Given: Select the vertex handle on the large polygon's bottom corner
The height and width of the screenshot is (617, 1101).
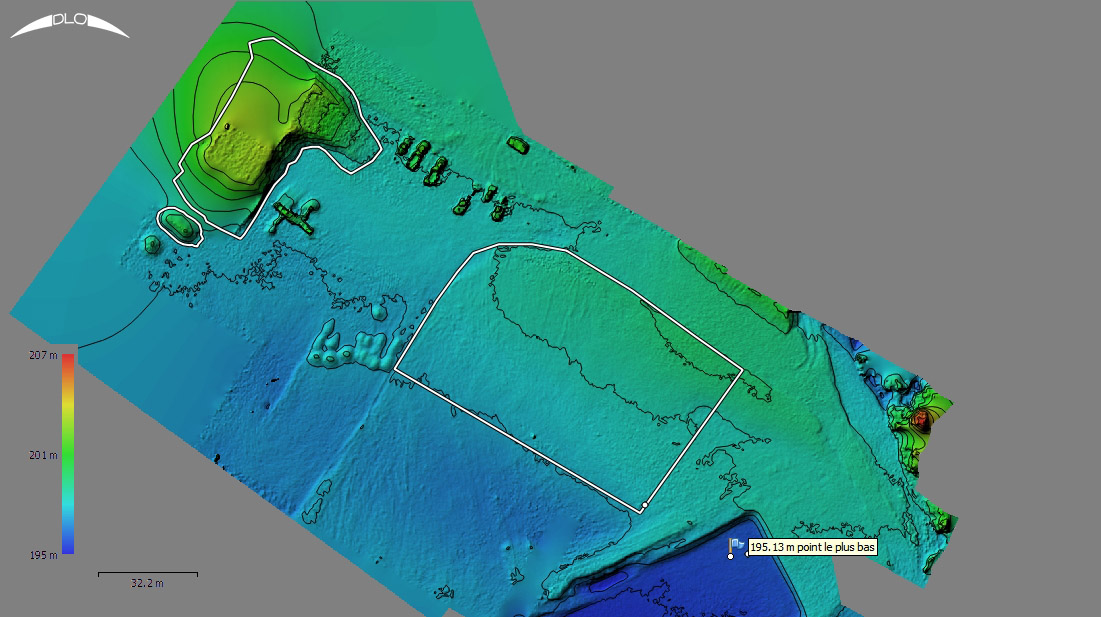Looking at the screenshot, I should pos(645,506).
